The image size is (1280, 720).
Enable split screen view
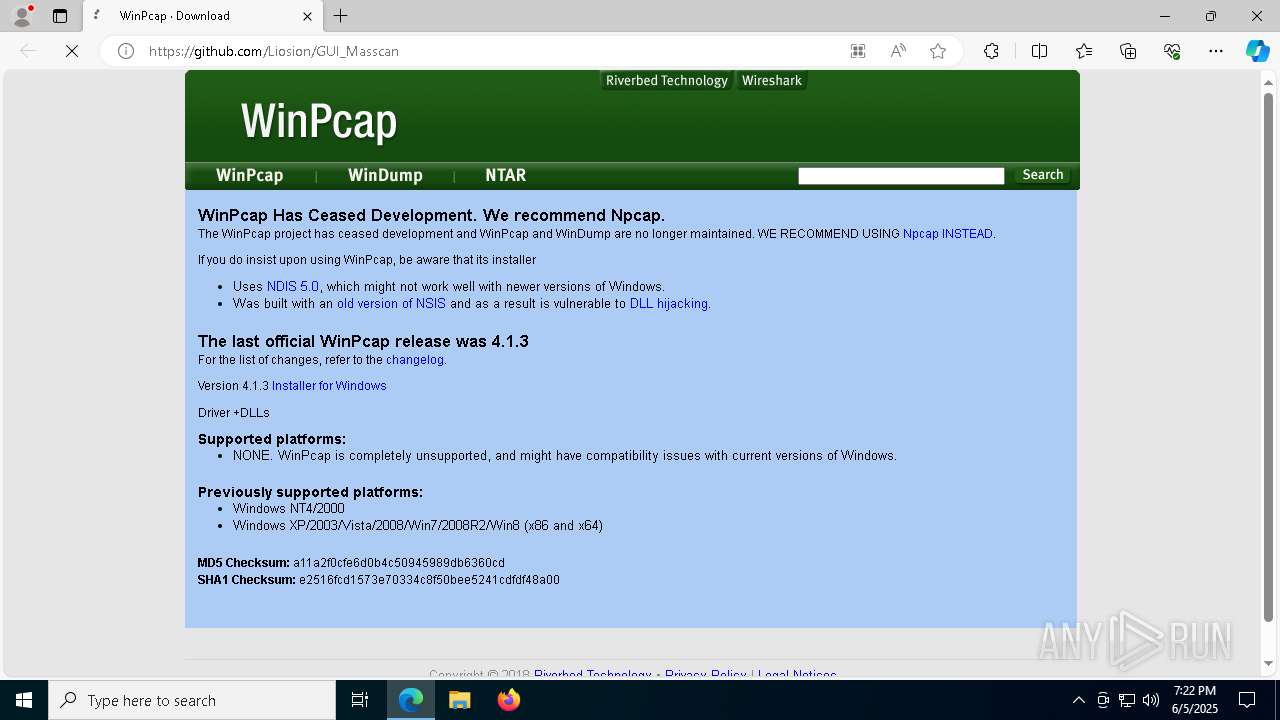pos(1039,51)
